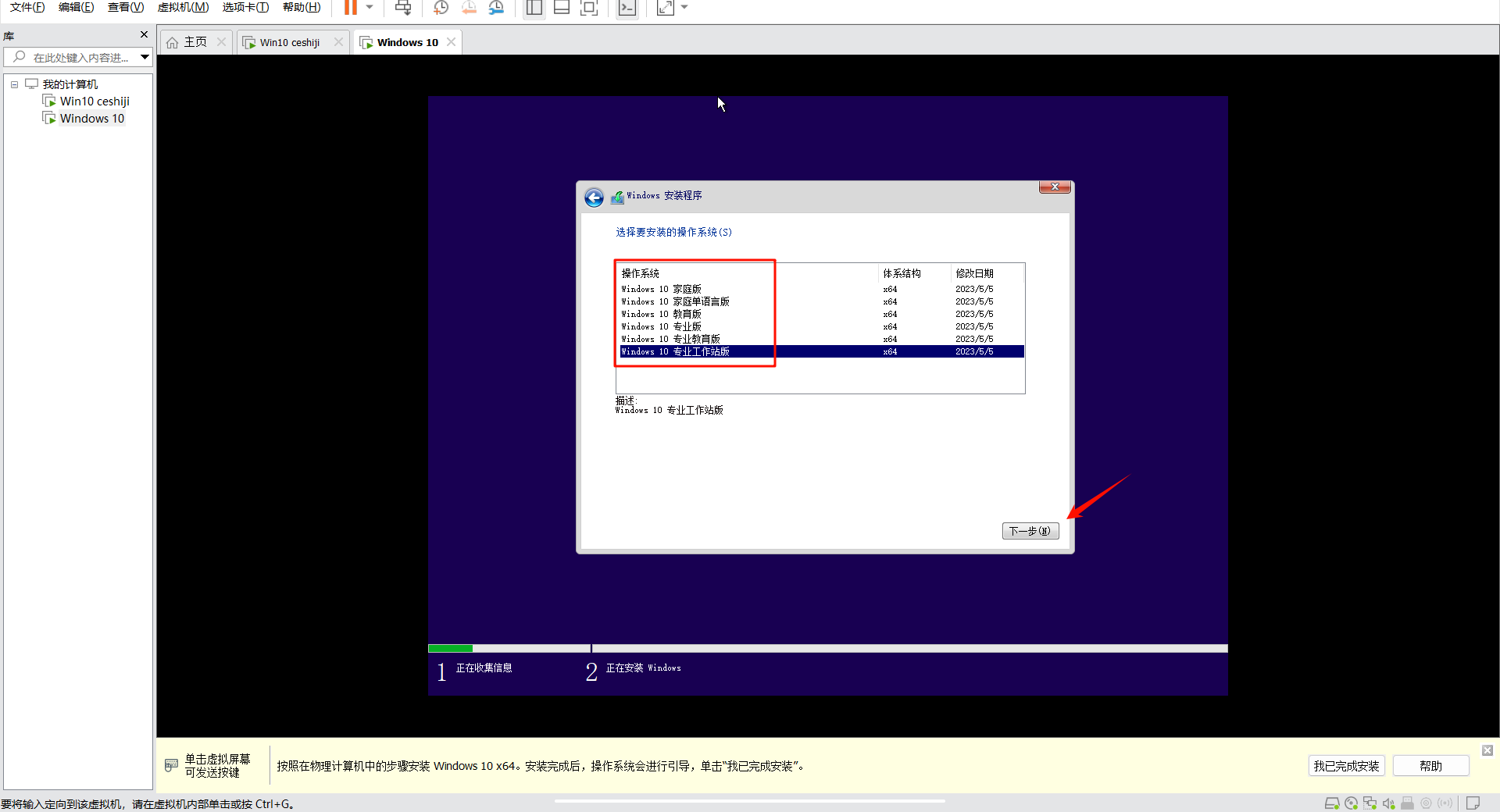
Task: Click the 我已完成安装 button
Action: [x=1346, y=766]
